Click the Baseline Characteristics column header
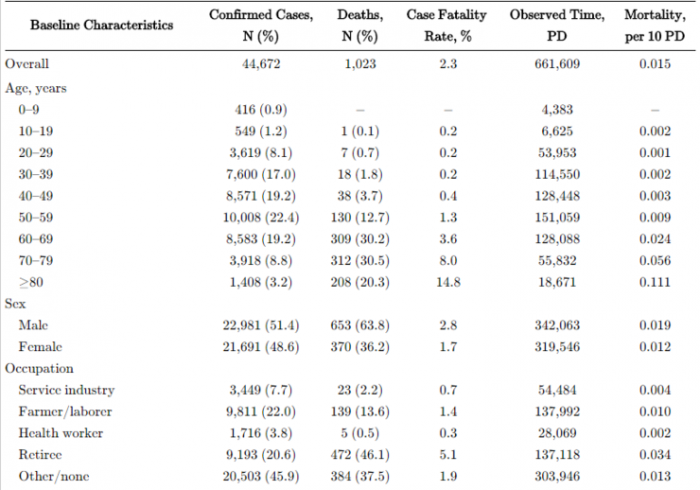This screenshot has height=490, width=700. (86, 23)
